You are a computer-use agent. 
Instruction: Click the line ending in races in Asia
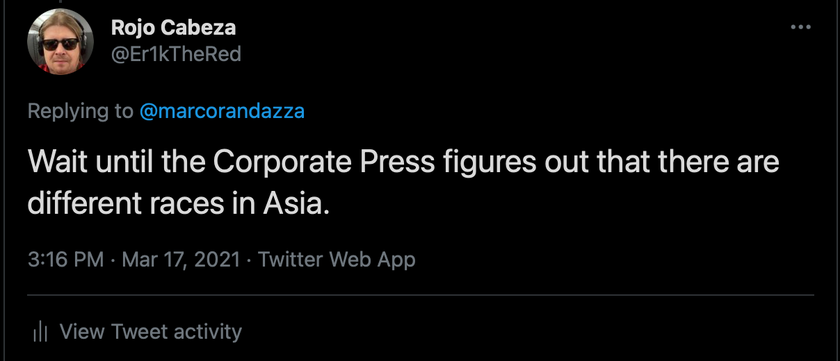[x=178, y=205]
